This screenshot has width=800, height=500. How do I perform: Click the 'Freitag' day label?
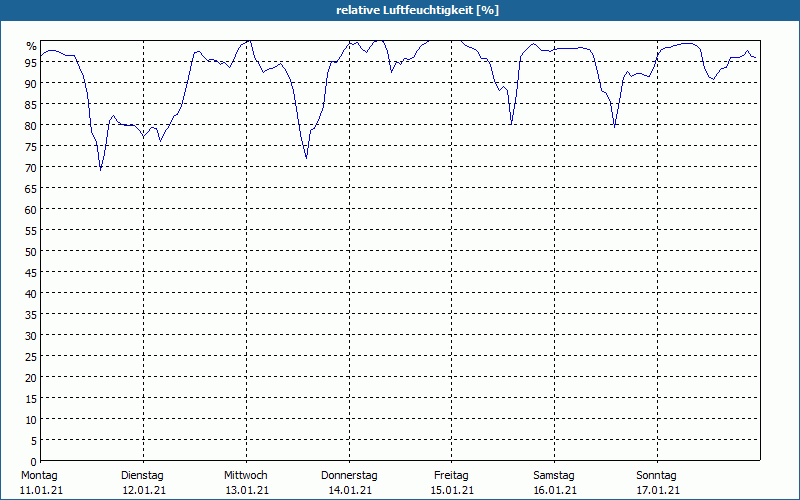coord(452,475)
